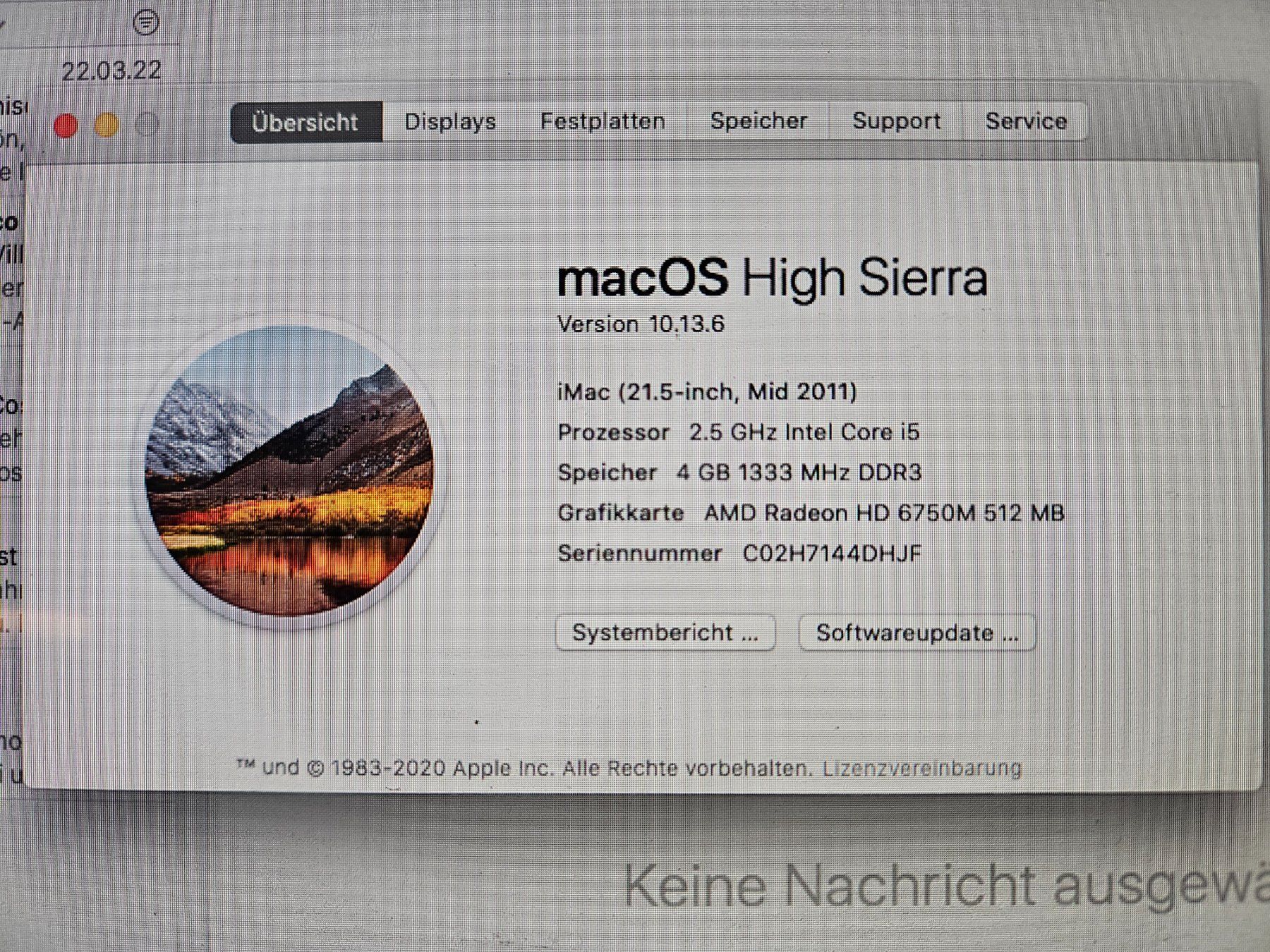The width and height of the screenshot is (1270, 952).
Task: Select the message dated 22.03.22 in Mail
Action: (111, 71)
